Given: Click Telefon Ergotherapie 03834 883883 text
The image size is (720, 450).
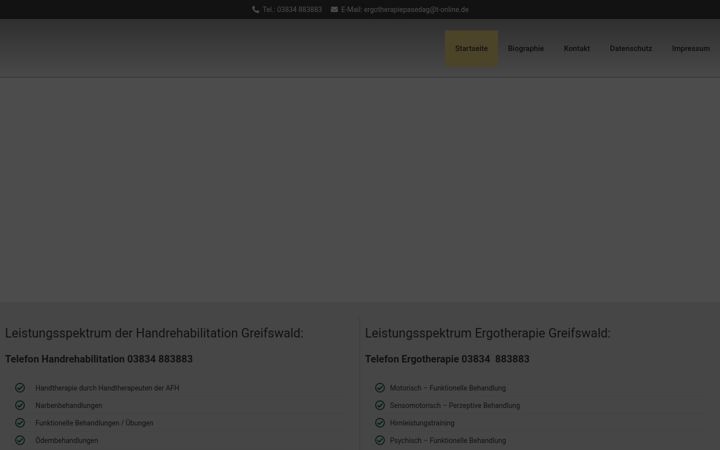Looking at the screenshot, I should point(447,359).
